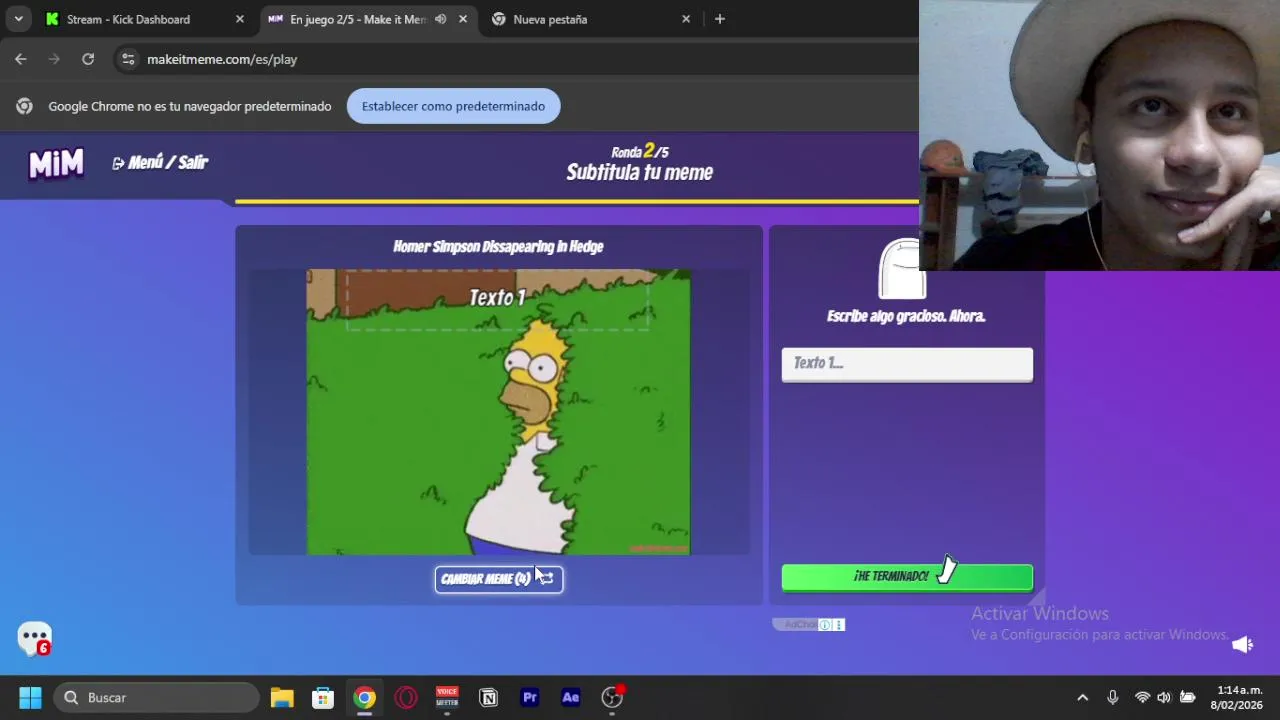
Task: Click Cambiar meme (4) button
Action: coord(499,579)
